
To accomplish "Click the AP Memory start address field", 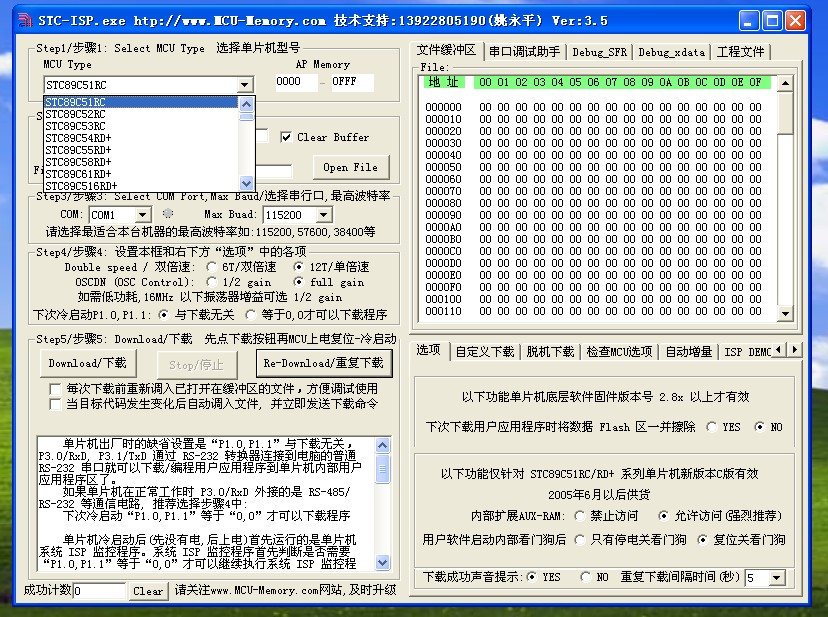I will point(296,82).
